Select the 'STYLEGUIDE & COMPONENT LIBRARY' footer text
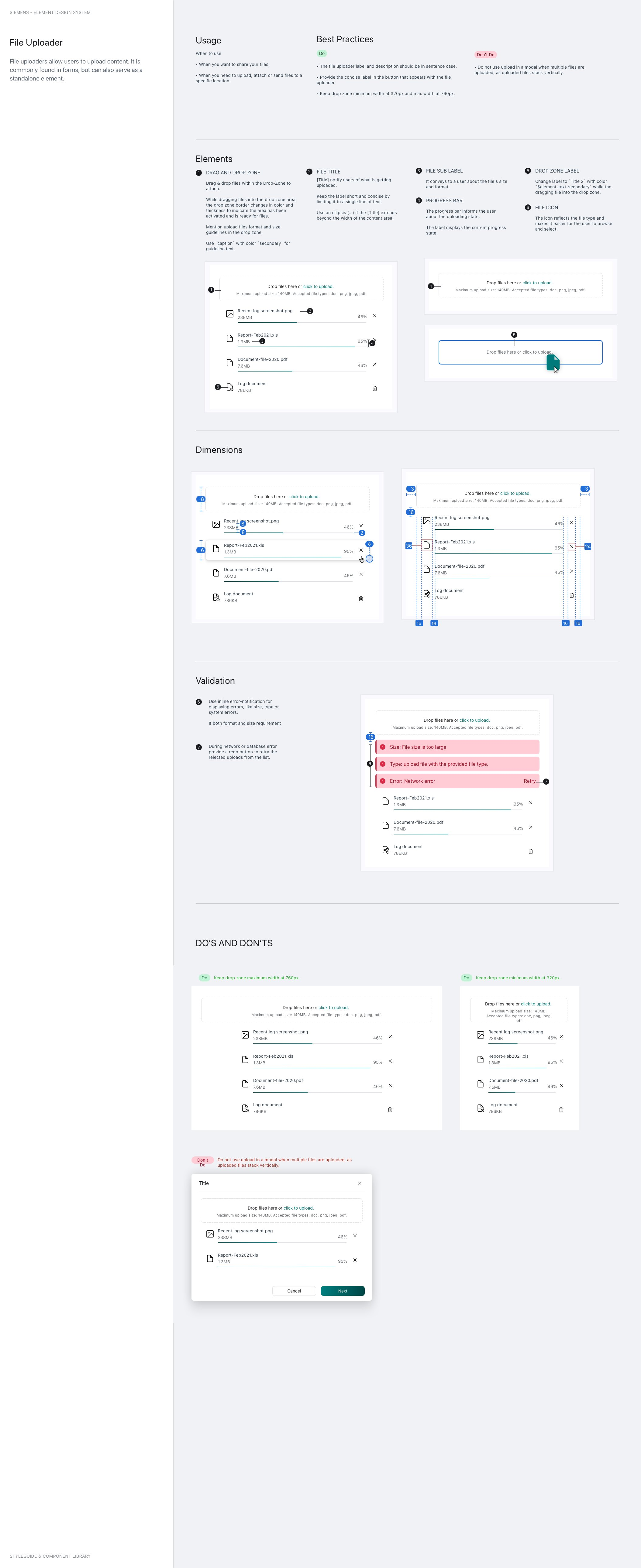The height and width of the screenshot is (1568, 641). click(x=50, y=1556)
